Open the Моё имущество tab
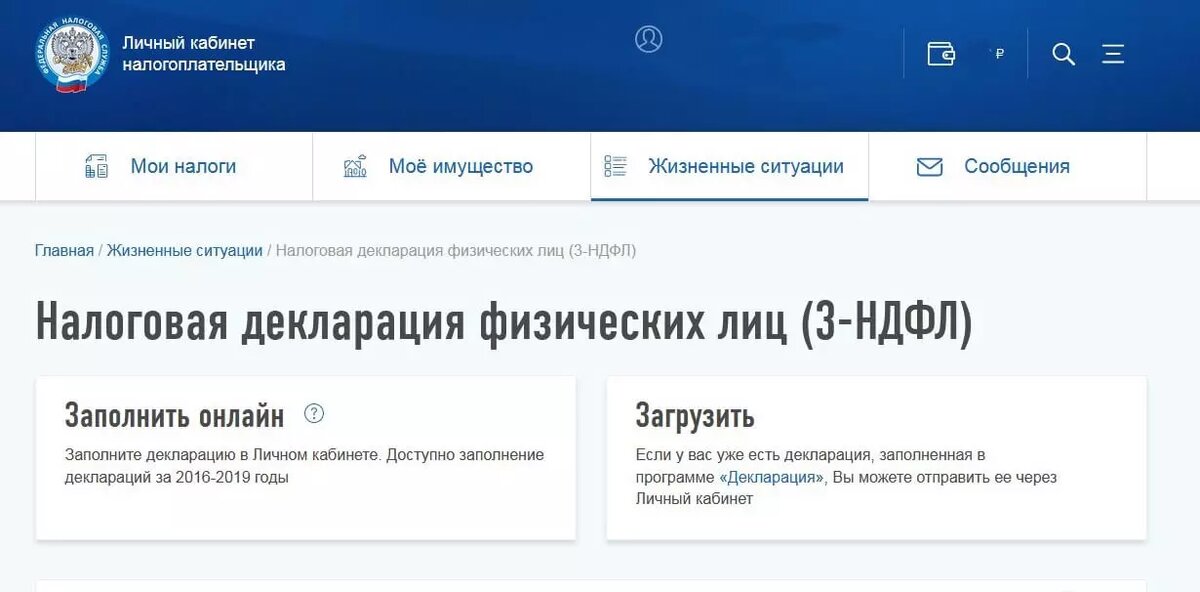Image resolution: width=1200 pixels, height=592 pixels. point(461,166)
